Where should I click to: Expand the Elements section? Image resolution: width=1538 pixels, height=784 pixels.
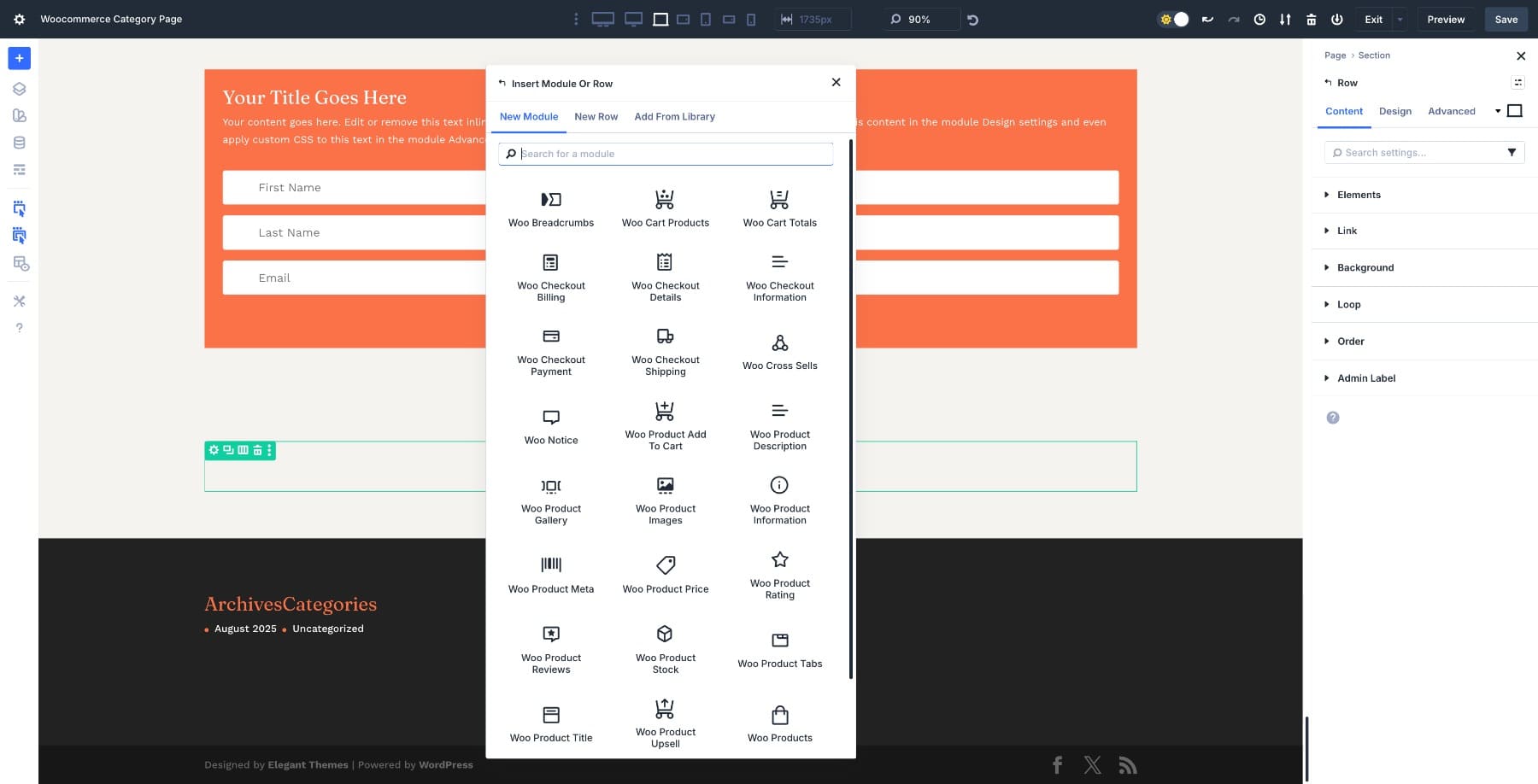1358,195
